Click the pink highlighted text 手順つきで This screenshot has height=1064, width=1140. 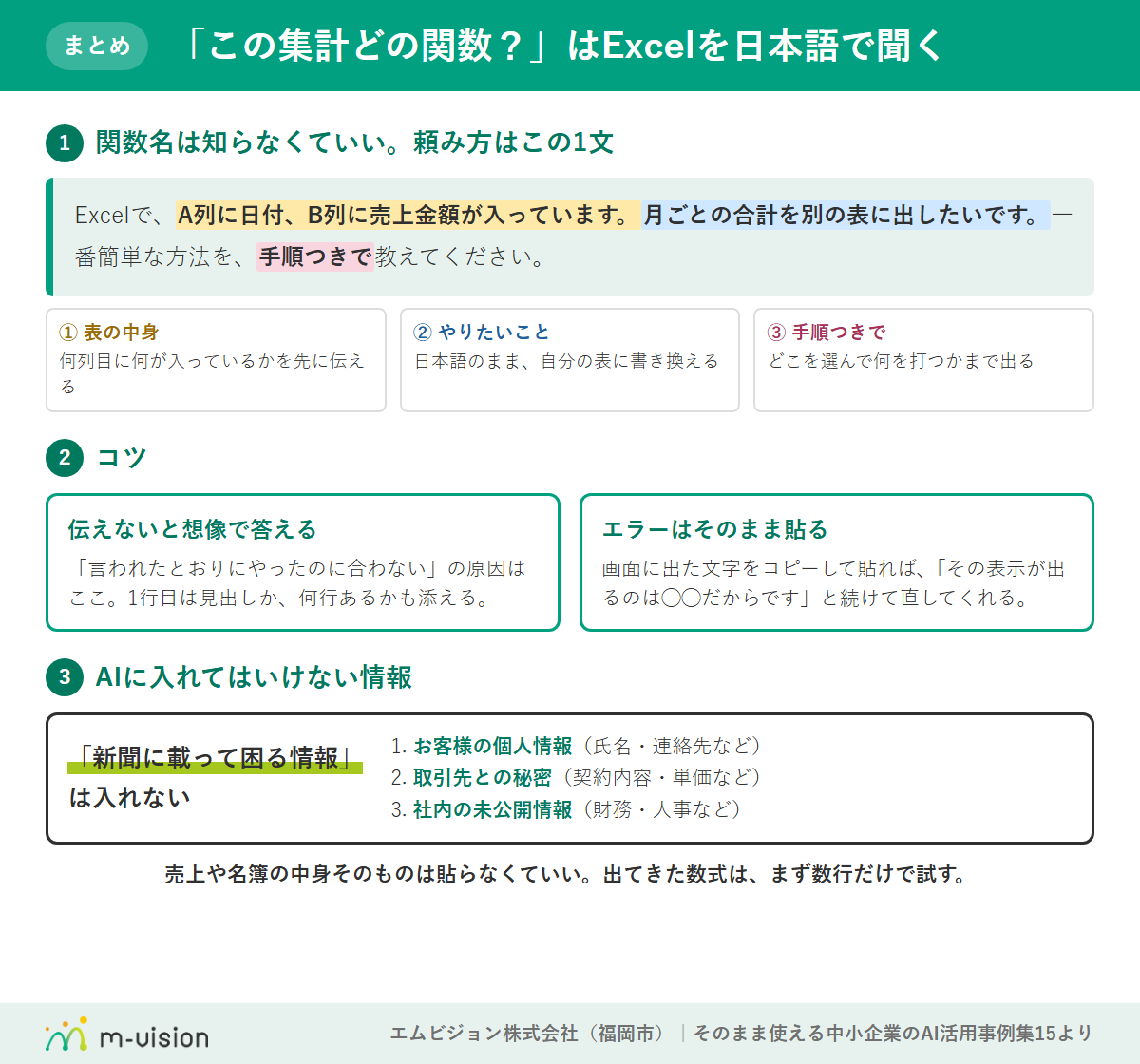pyautogui.click(x=314, y=257)
